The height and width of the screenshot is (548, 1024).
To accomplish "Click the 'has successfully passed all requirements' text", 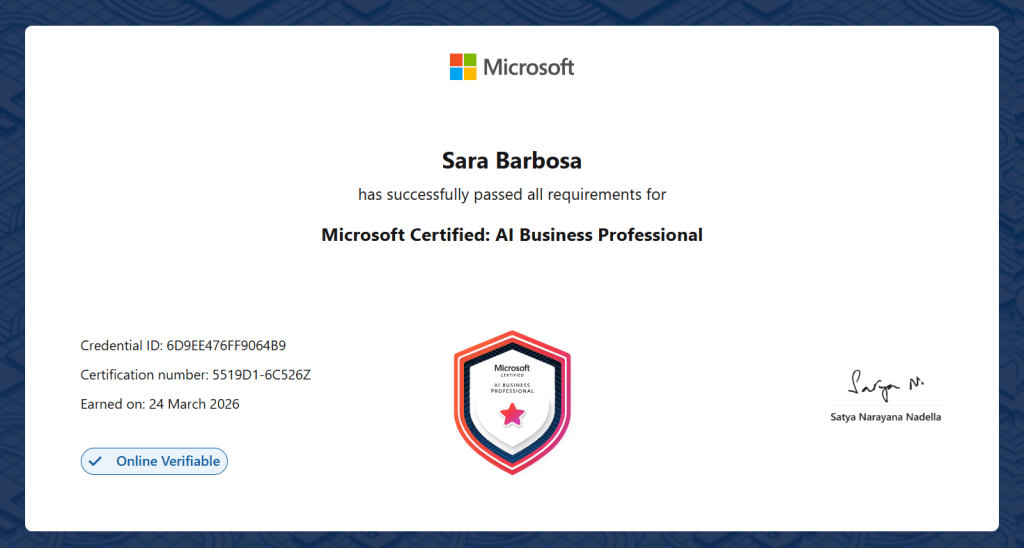I will [x=512, y=194].
